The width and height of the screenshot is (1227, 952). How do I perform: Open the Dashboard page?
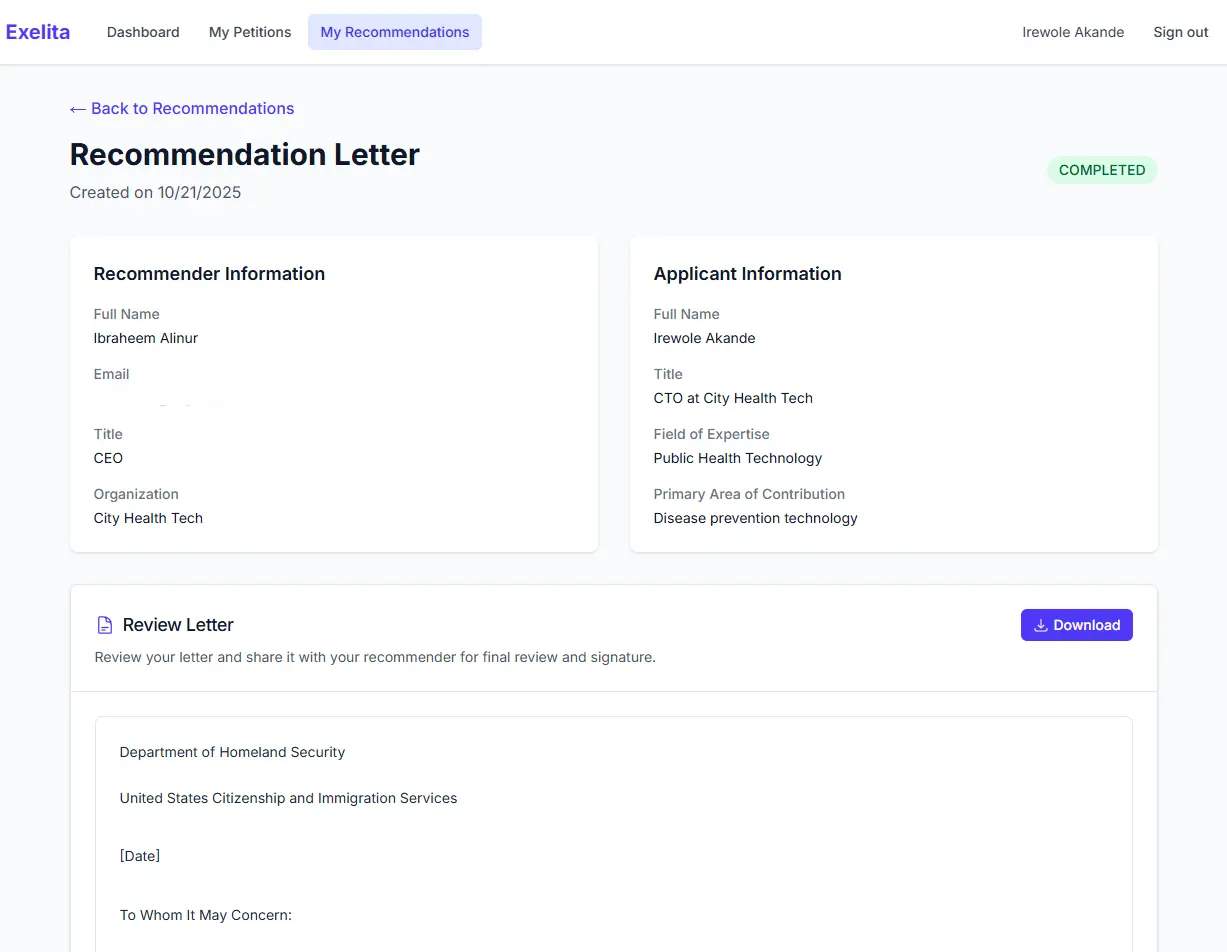point(143,32)
